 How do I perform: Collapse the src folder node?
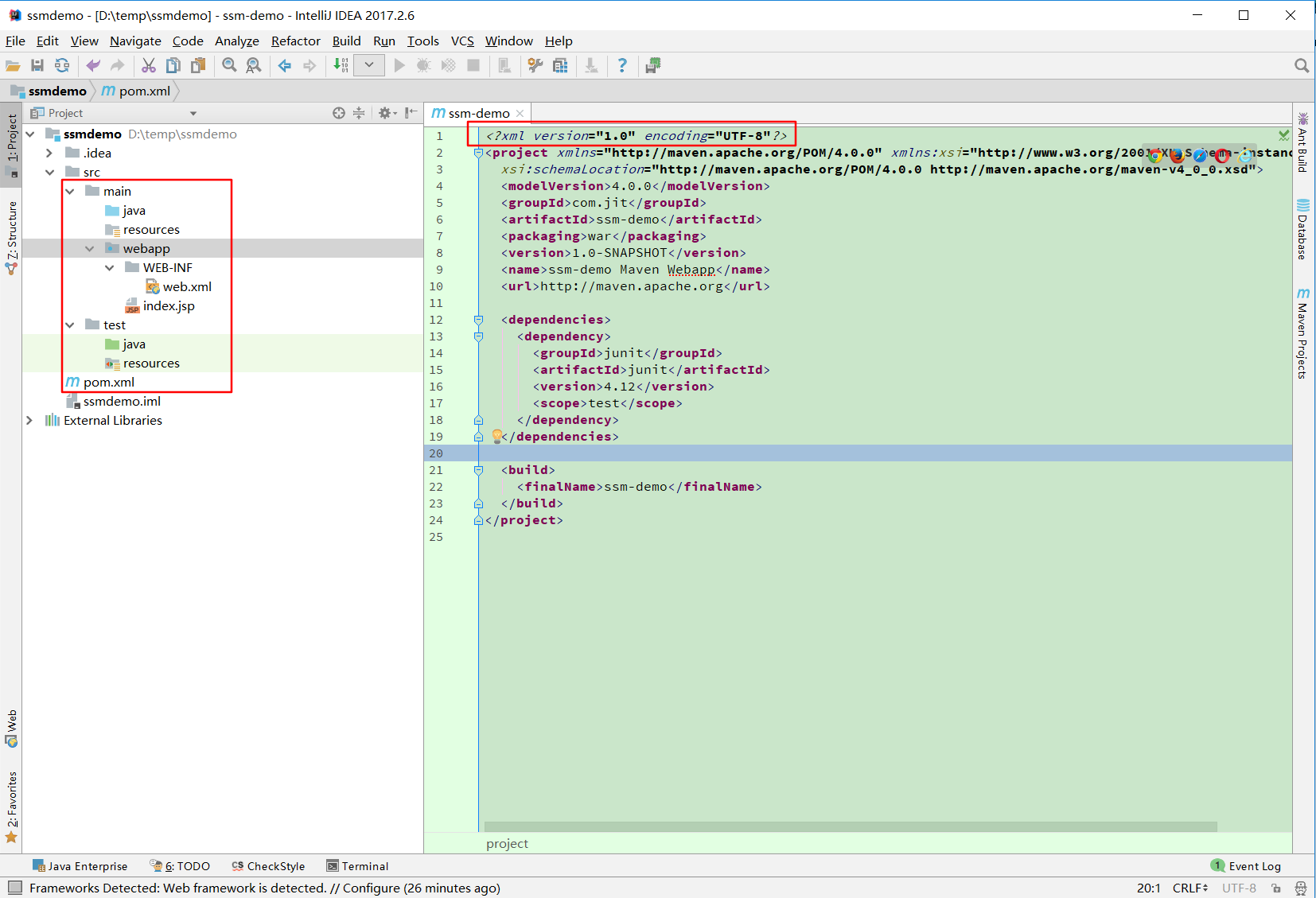49,172
